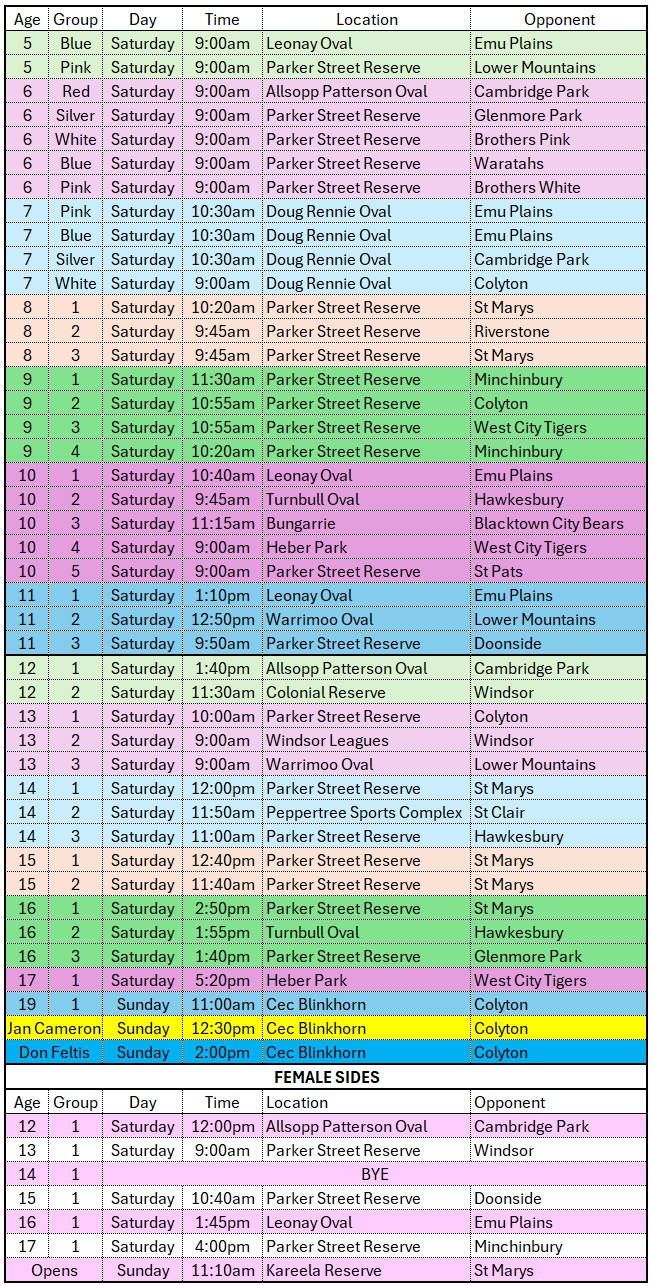The image size is (653, 1286).
Task: Click the Opens cell in female sides
Action: (x=54, y=1270)
